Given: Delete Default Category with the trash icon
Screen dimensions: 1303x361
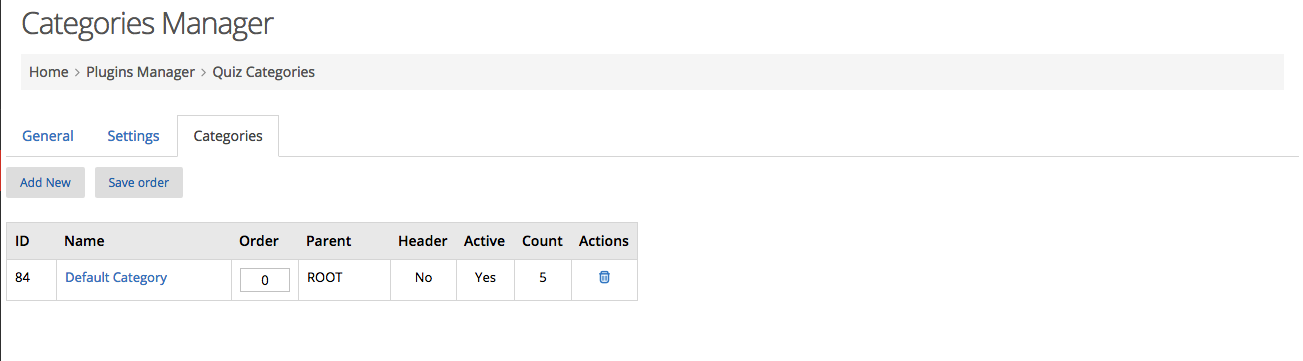Looking at the screenshot, I should click(604, 277).
